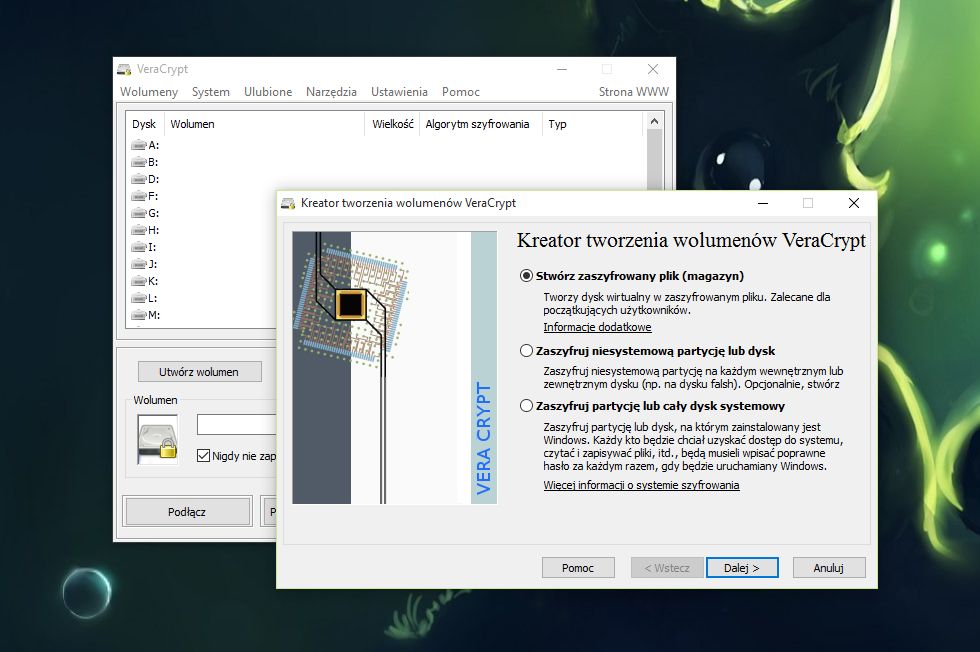Open the Wolumeny menu
Screen dimensions: 980x652
(148, 92)
